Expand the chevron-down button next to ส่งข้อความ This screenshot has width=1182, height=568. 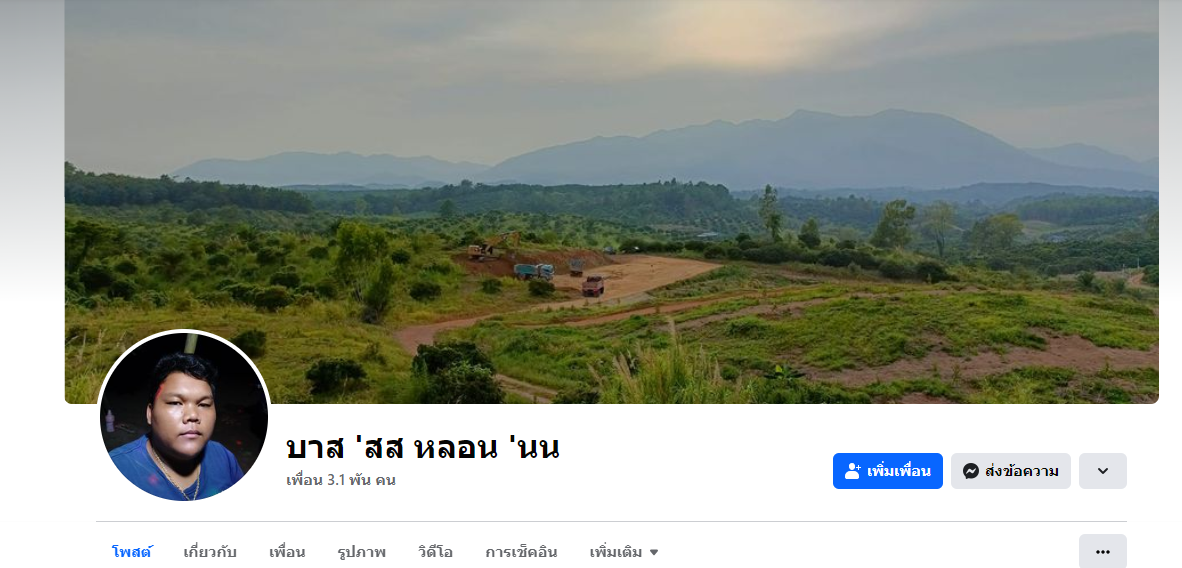pyautogui.click(x=1103, y=471)
